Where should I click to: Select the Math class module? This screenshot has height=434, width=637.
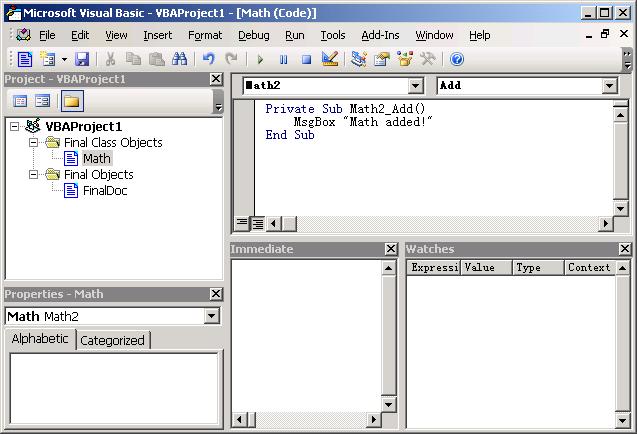pos(97,158)
